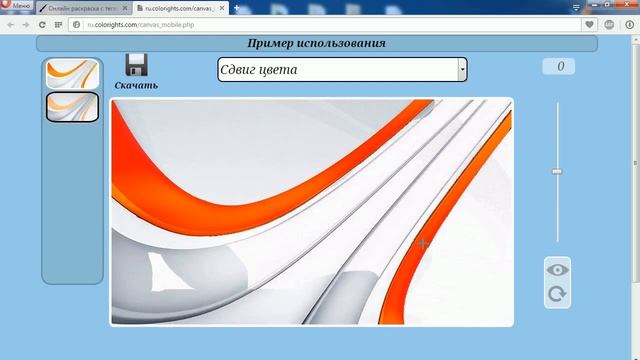Close the 'Онлайн раскраска' tab
Viewport: 640px width, 360px height.
pyautogui.click(x=125, y=8)
